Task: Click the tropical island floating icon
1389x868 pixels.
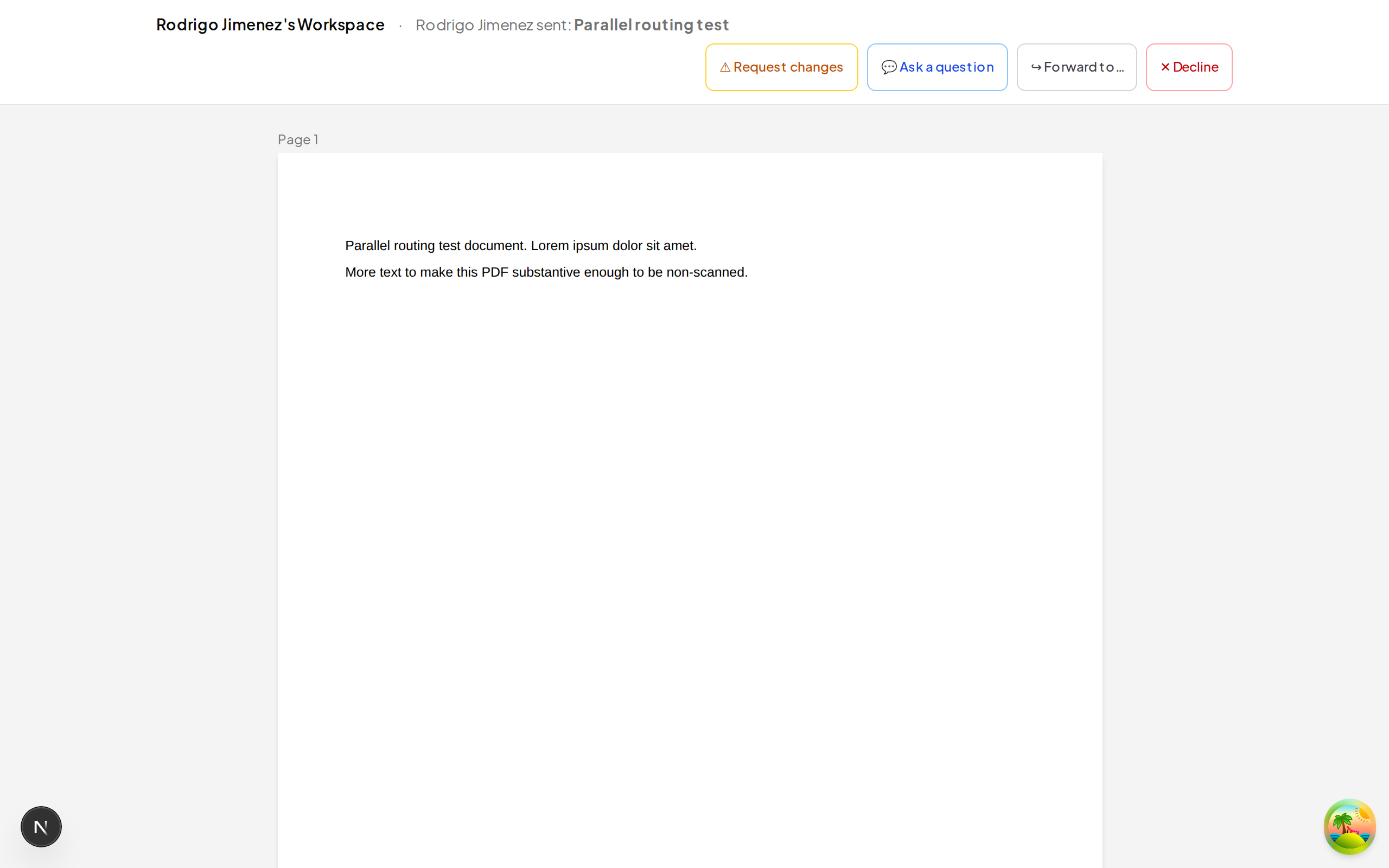Action: click(1349, 827)
